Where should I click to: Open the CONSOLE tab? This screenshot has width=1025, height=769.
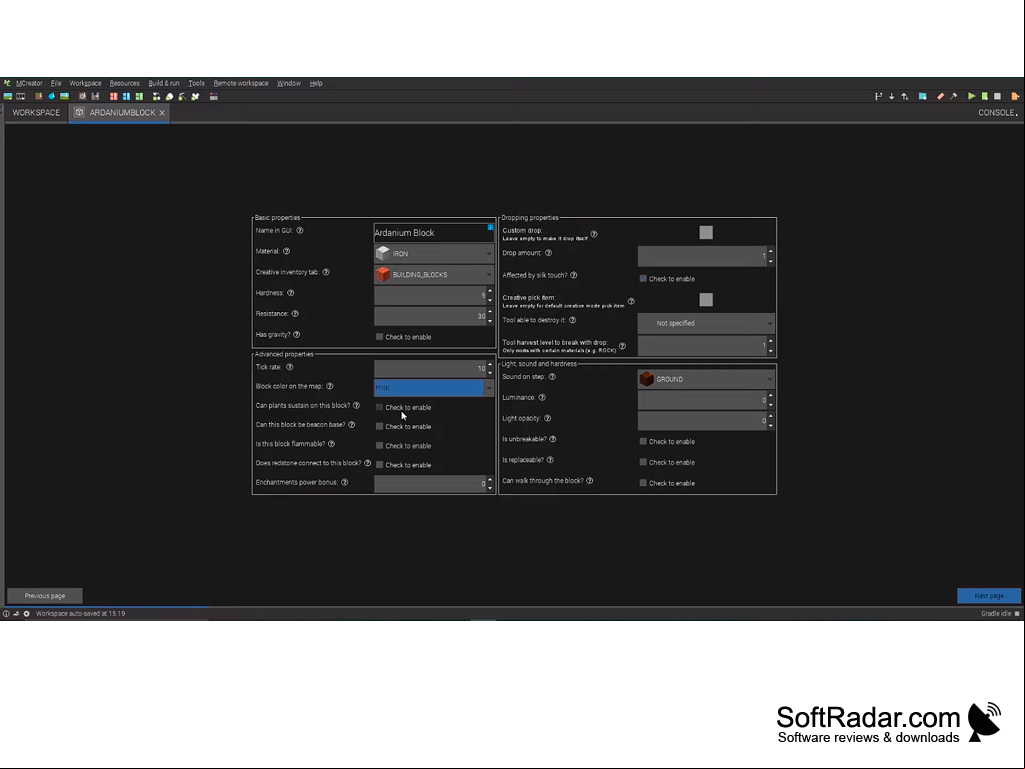[996, 112]
